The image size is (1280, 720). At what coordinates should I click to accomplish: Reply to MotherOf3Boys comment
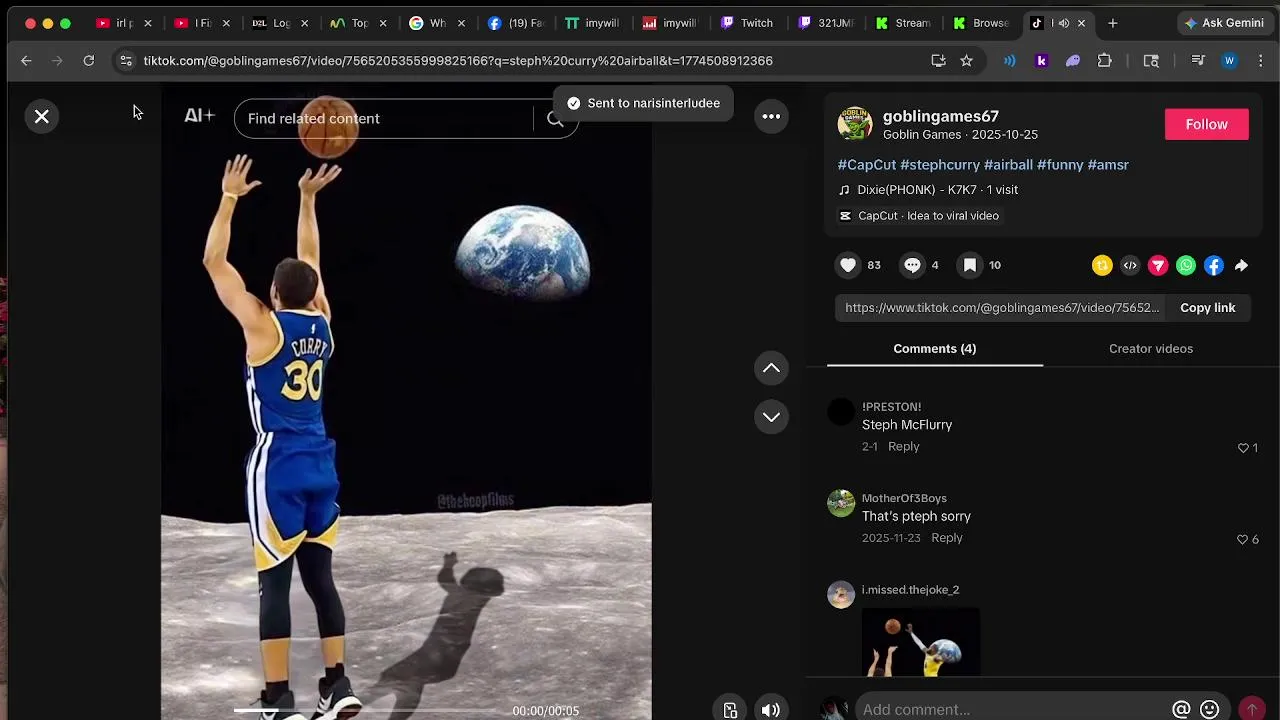coord(946,538)
